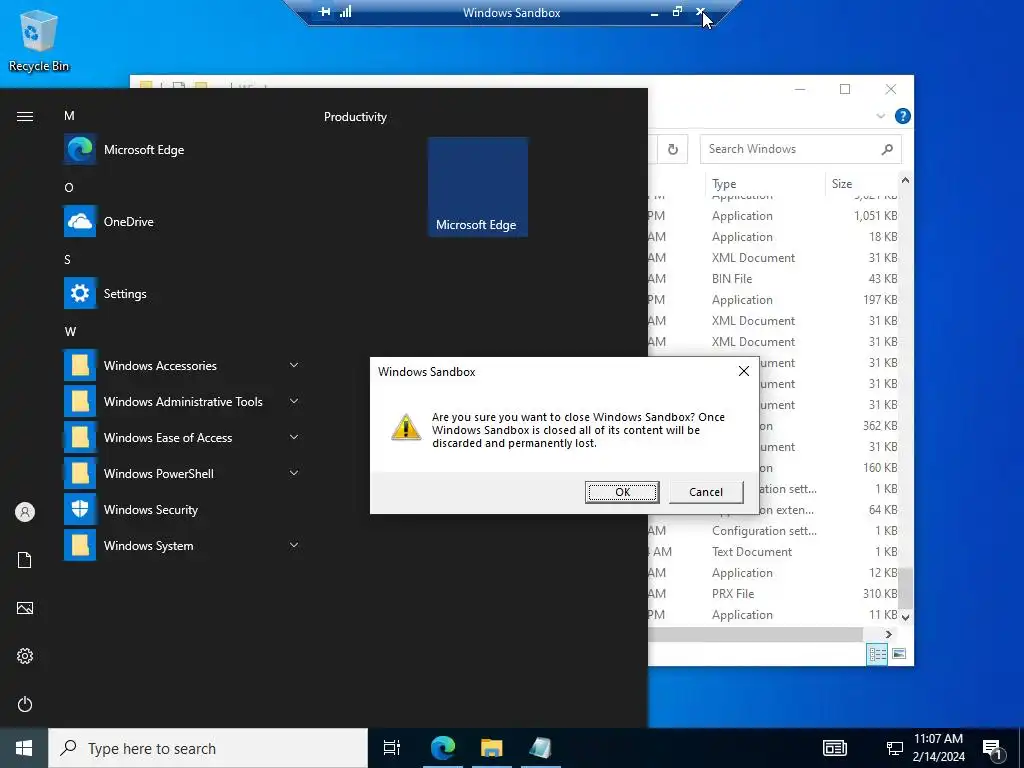The width and height of the screenshot is (1024, 768).
Task: Click the W letter heading in app list
Action: coord(71,331)
